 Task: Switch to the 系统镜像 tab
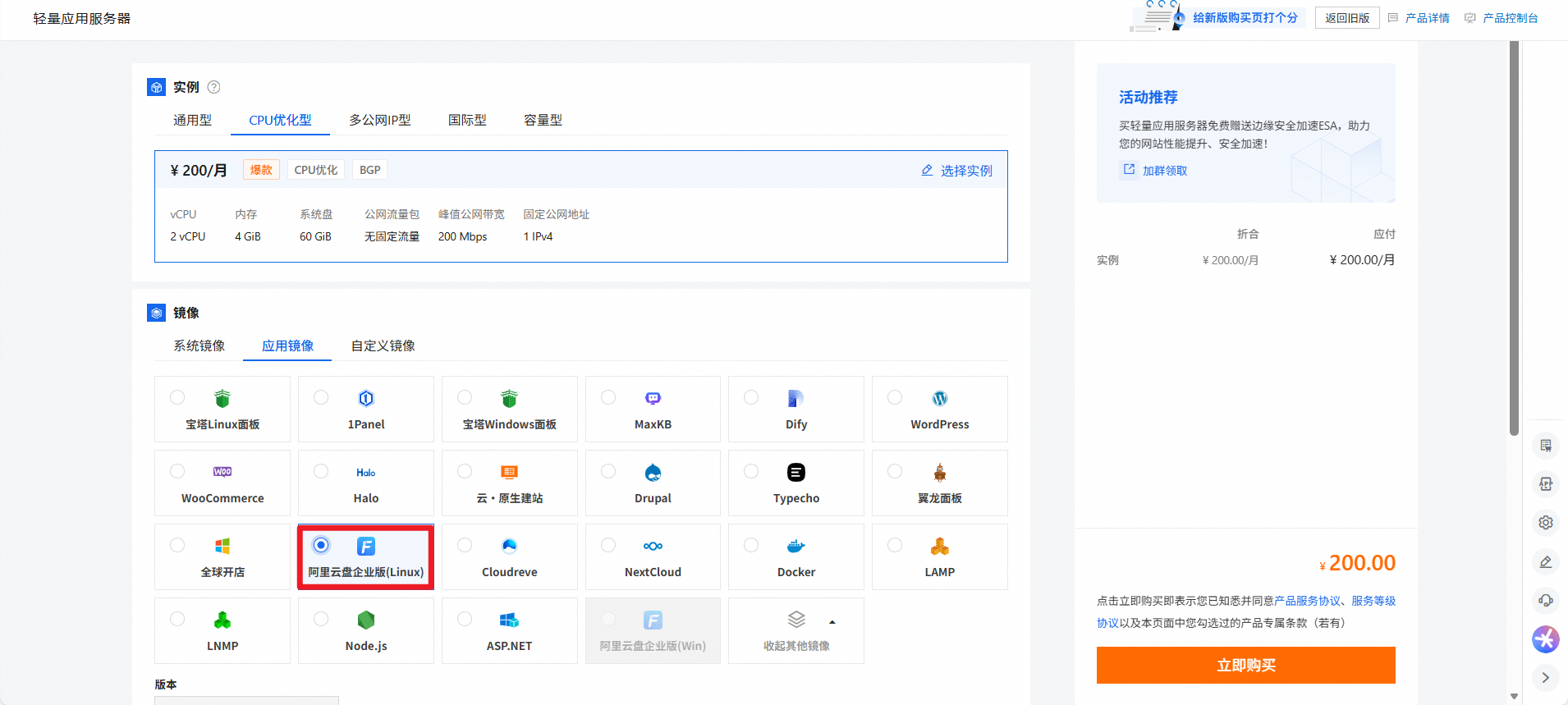tap(199, 346)
